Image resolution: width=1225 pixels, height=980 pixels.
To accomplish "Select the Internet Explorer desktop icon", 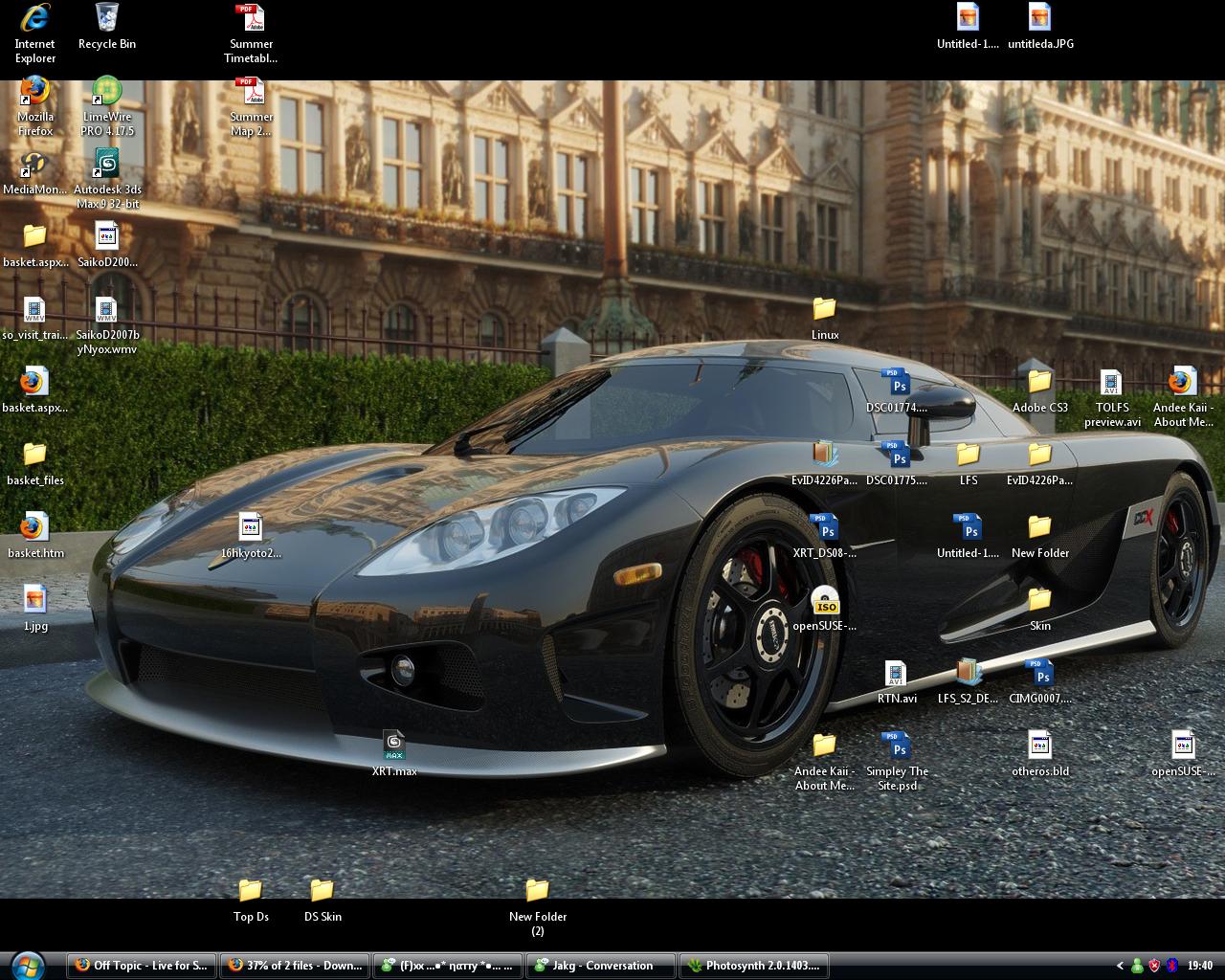I will click(x=35, y=17).
